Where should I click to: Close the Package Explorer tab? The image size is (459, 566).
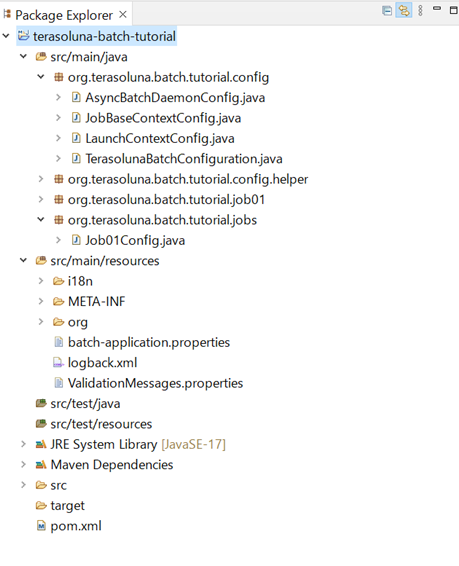(123, 15)
